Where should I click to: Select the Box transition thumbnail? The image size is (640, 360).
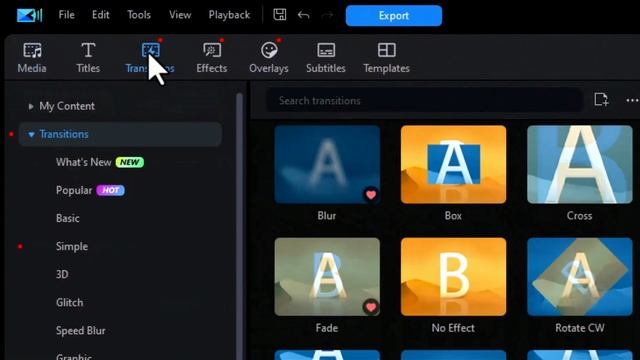(453, 164)
